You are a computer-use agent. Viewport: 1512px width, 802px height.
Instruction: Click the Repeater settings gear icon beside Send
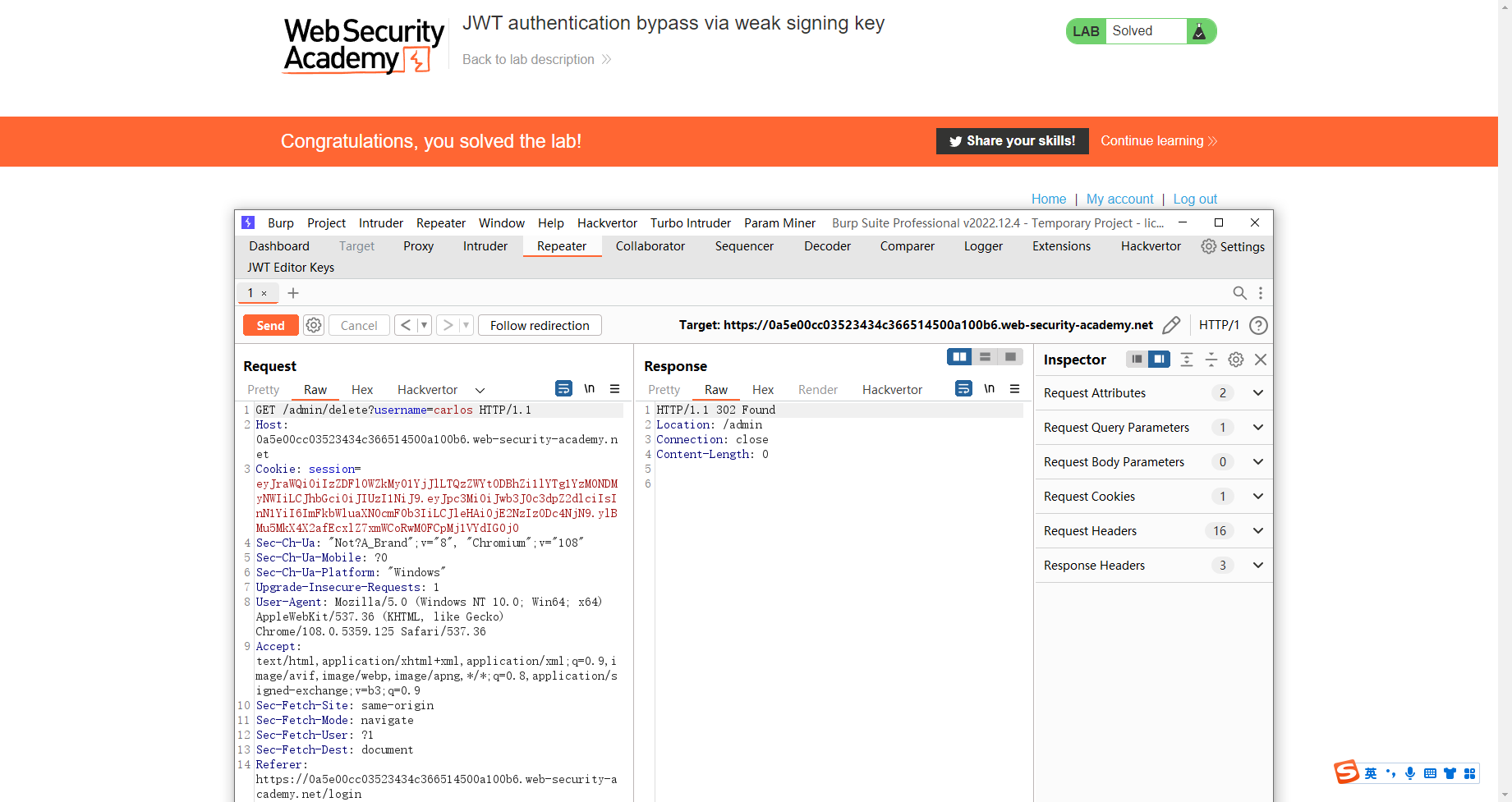tap(314, 325)
